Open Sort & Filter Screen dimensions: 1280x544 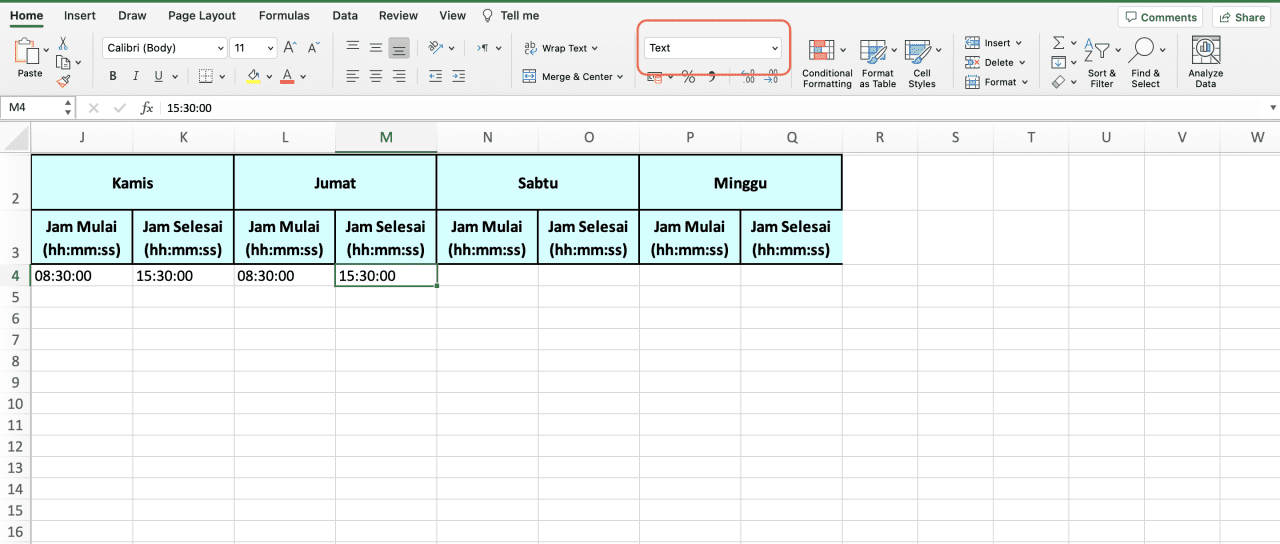1102,64
